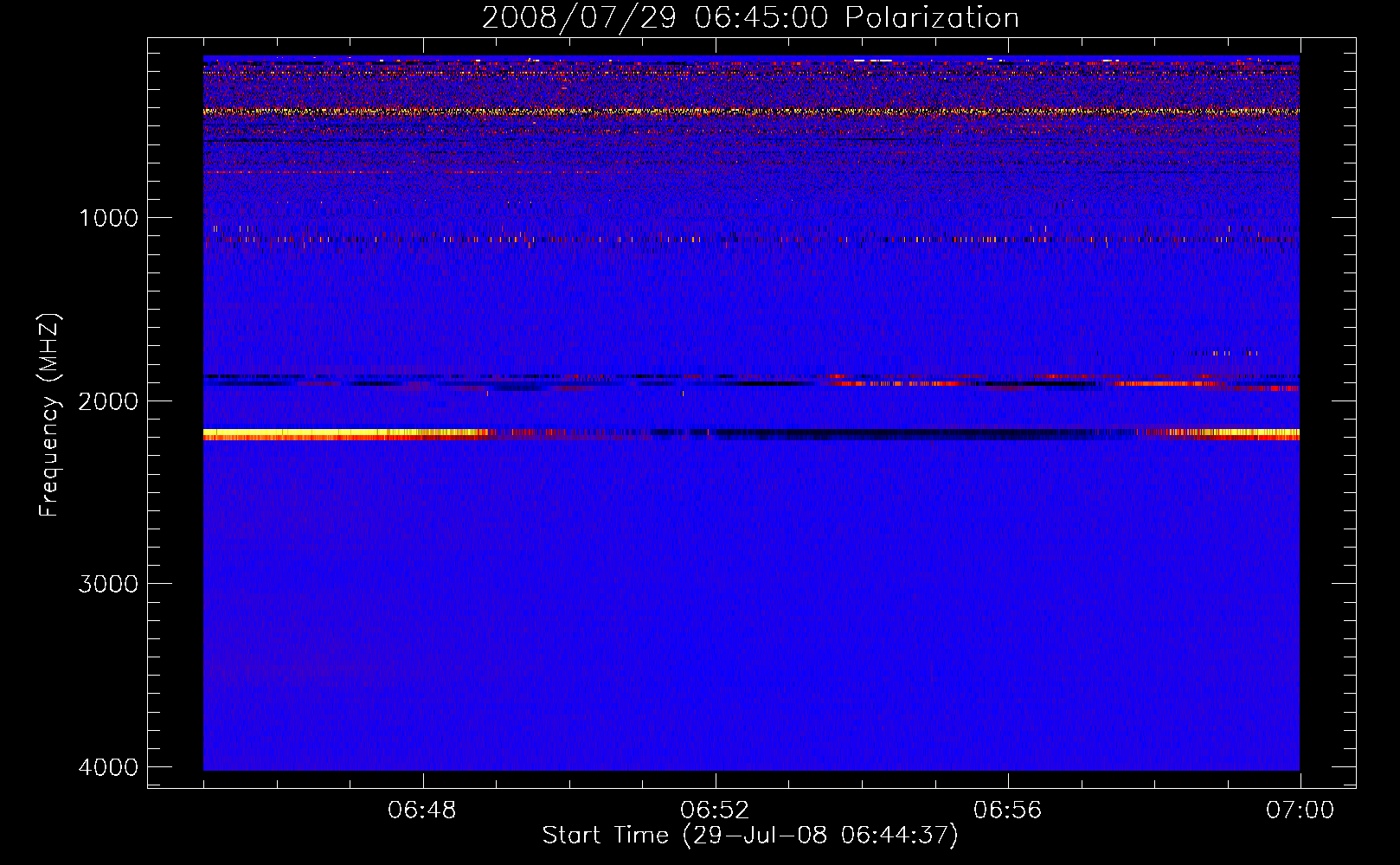The height and width of the screenshot is (865, 1400).
Task: Click the 06:56 time axis label
Action: pyautogui.click(x=1007, y=811)
